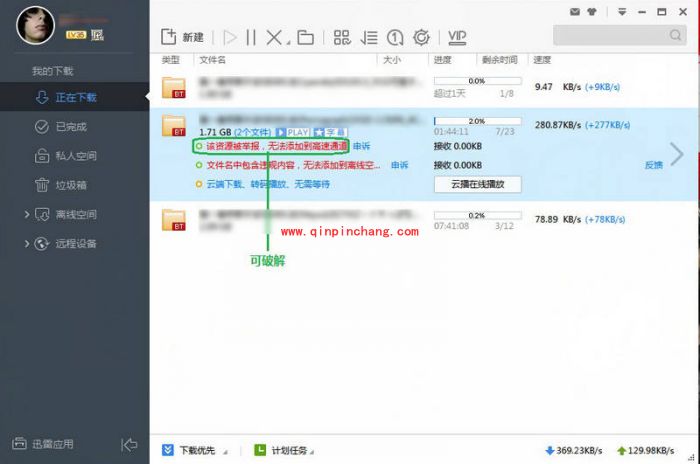Image resolution: width=700 pixels, height=464 pixels.
Task: Click the green 计划任务 clock icon
Action: point(260,450)
